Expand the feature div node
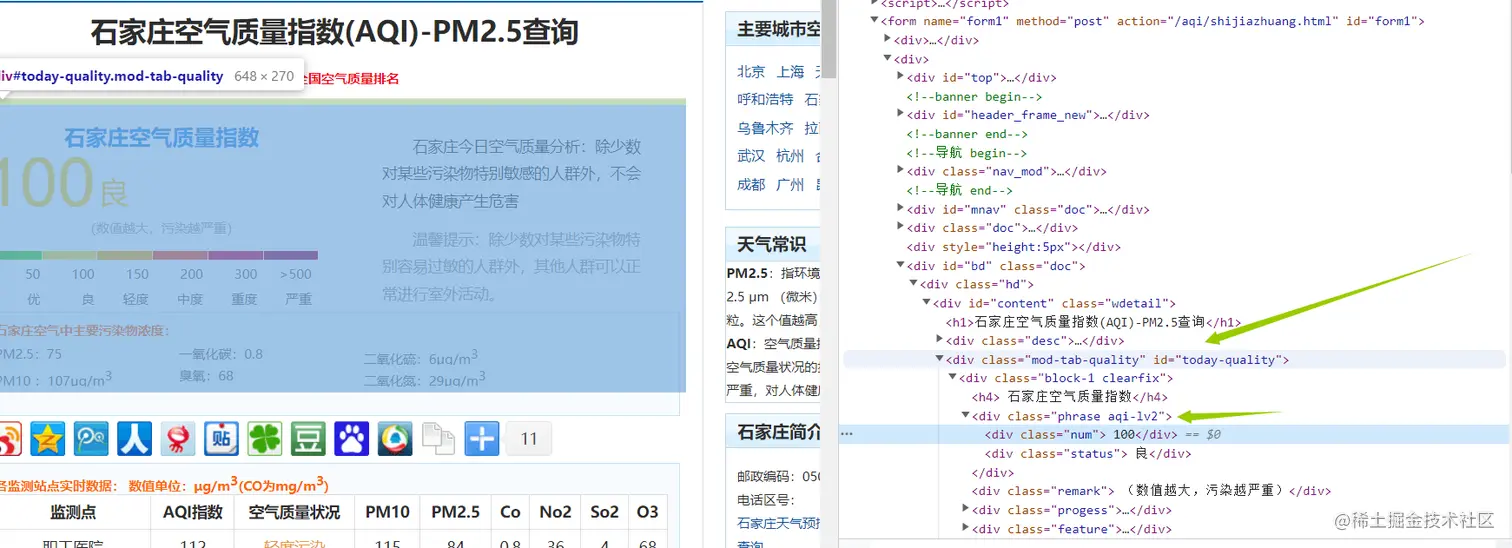 (x=965, y=529)
